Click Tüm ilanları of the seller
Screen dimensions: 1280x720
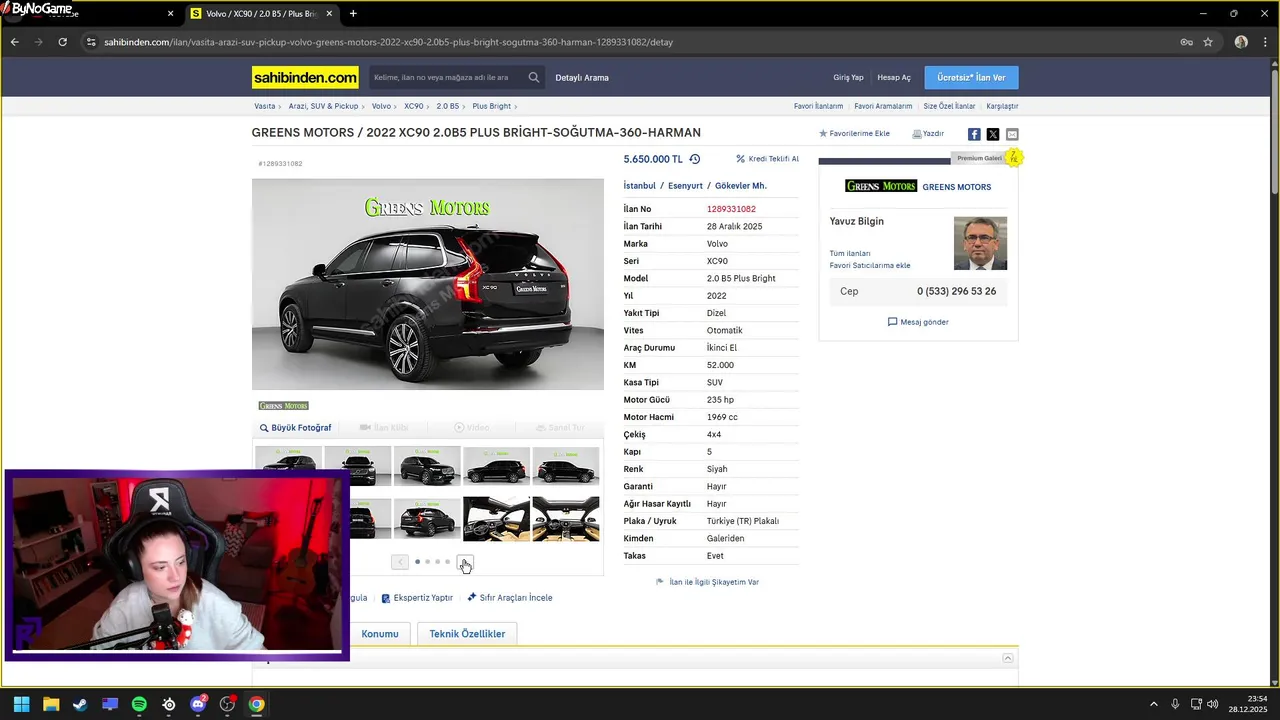pos(850,254)
